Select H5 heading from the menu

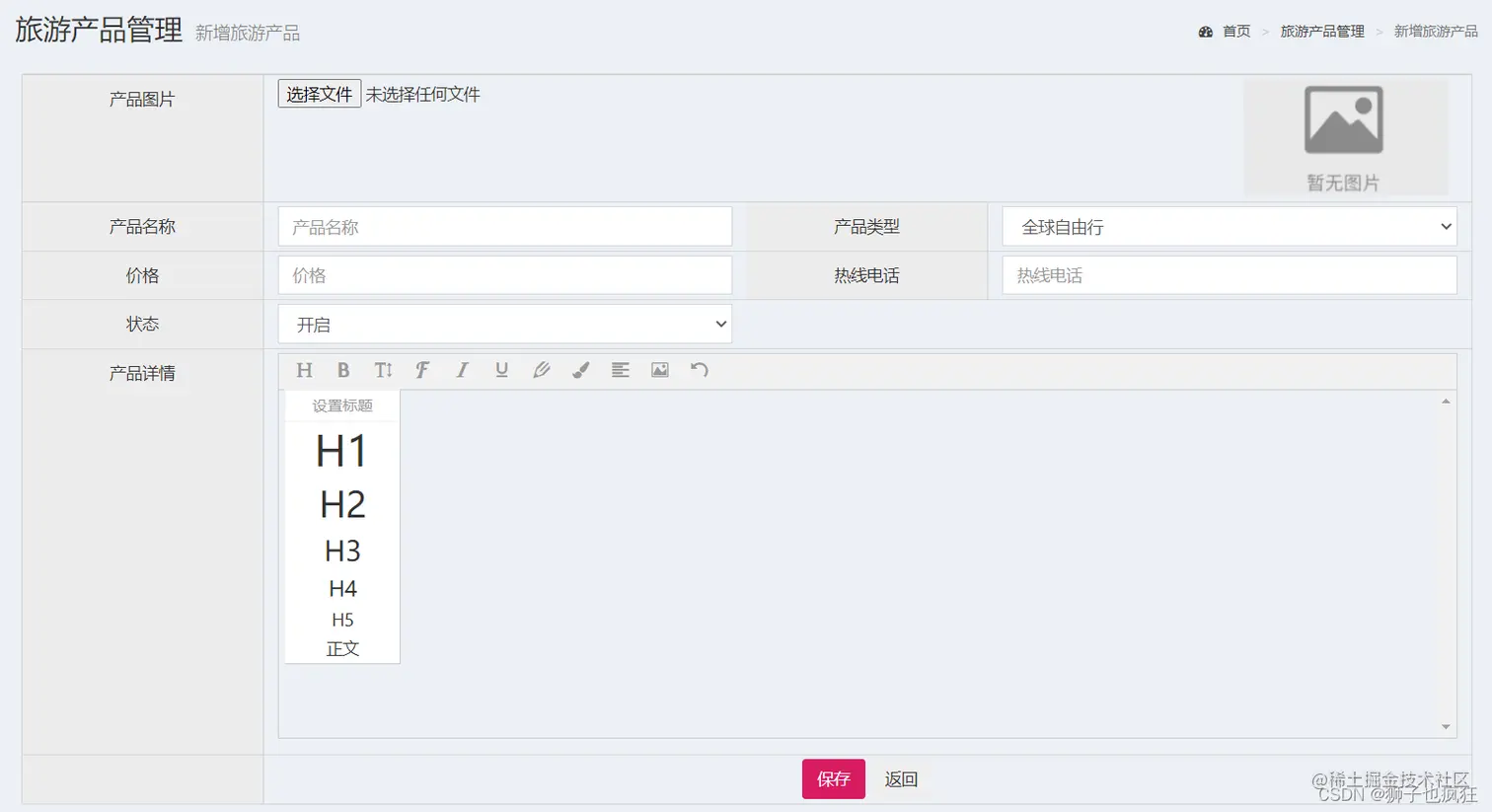click(x=342, y=620)
